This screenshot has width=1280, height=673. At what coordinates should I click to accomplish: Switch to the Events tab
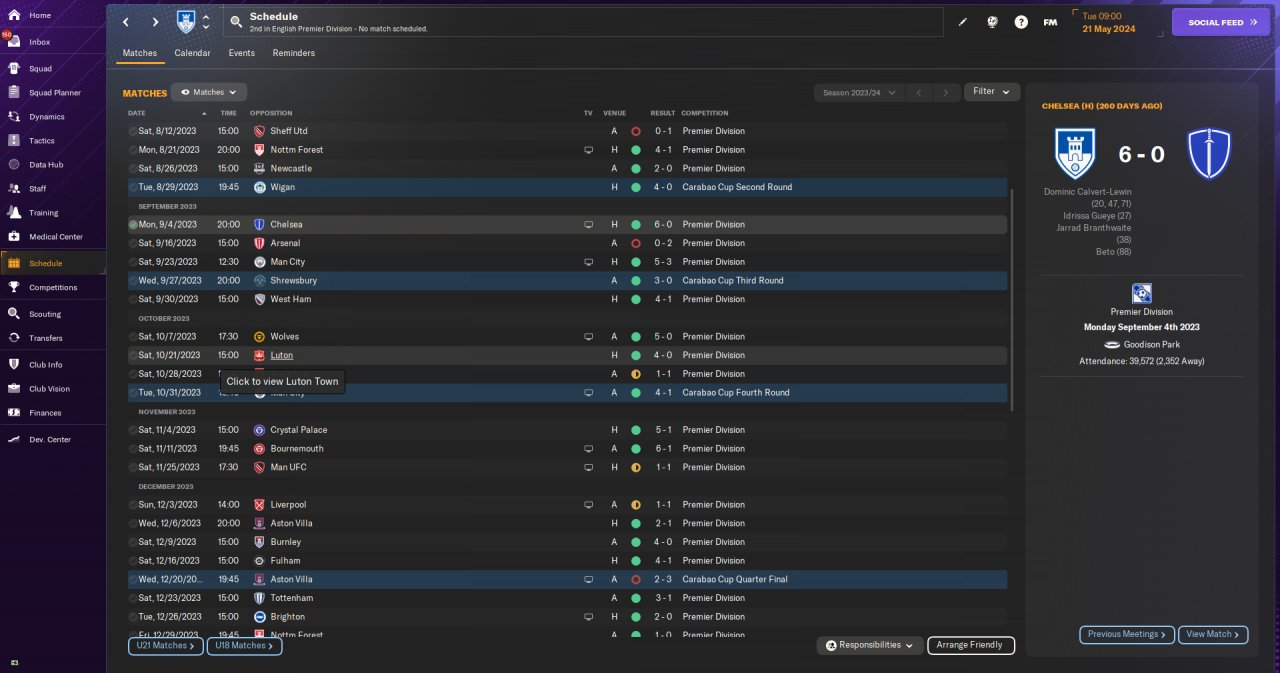pyautogui.click(x=241, y=53)
